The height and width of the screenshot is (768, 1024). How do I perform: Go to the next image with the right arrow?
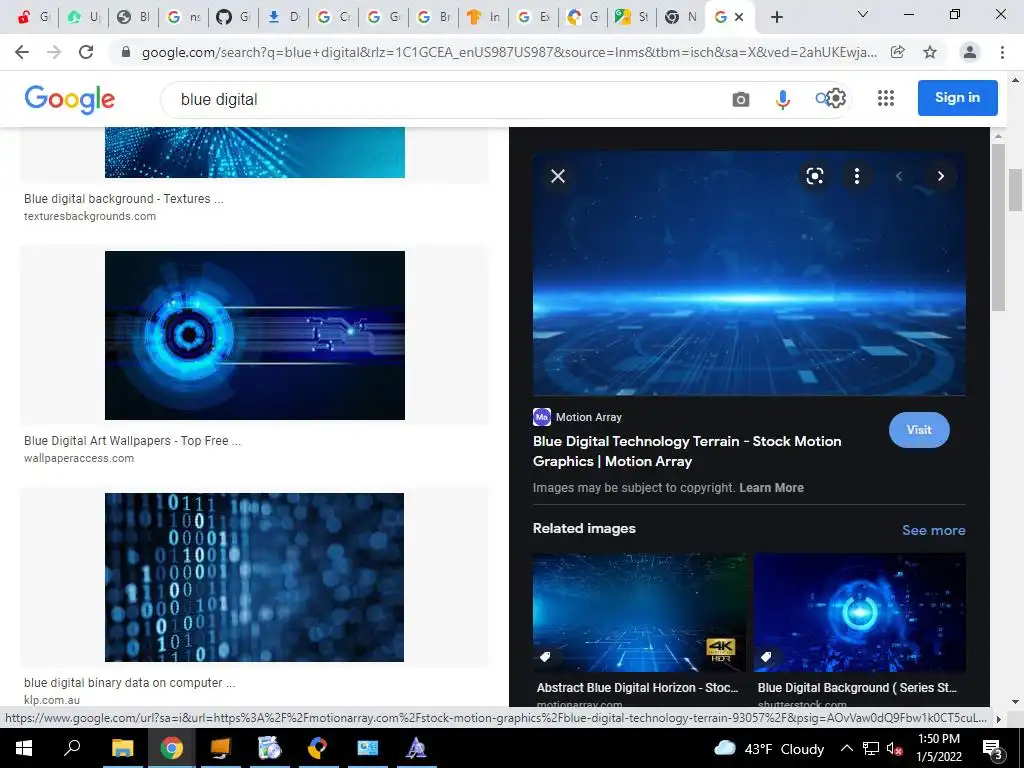pos(940,176)
